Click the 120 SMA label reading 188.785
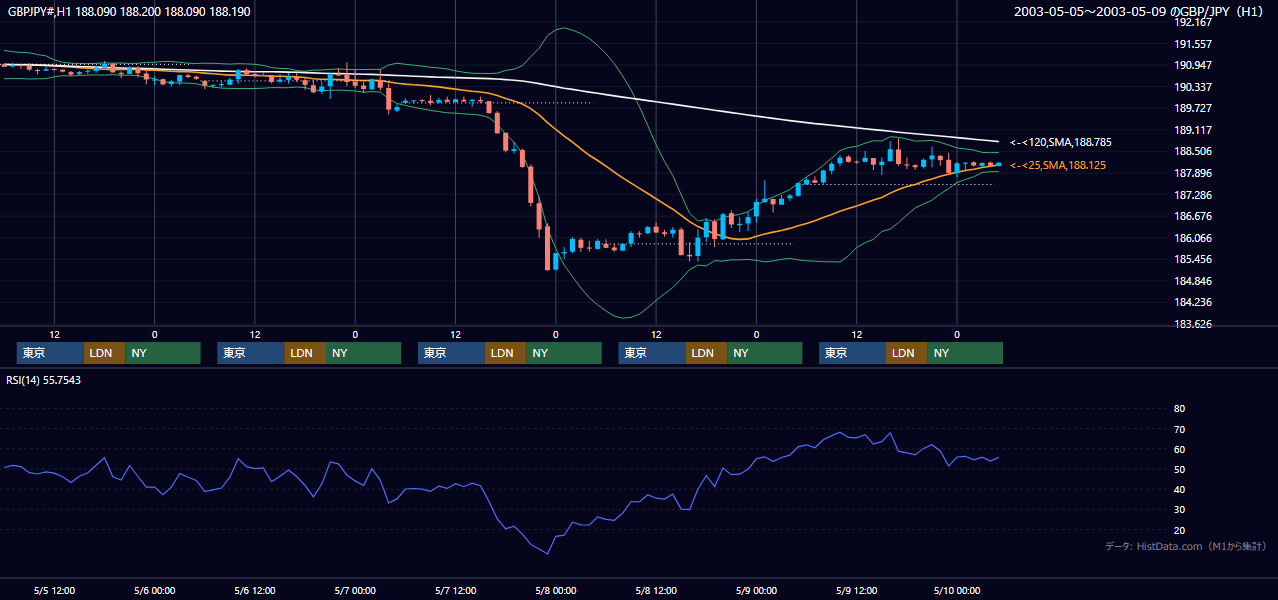The height and width of the screenshot is (600, 1278). (x=1061, y=142)
